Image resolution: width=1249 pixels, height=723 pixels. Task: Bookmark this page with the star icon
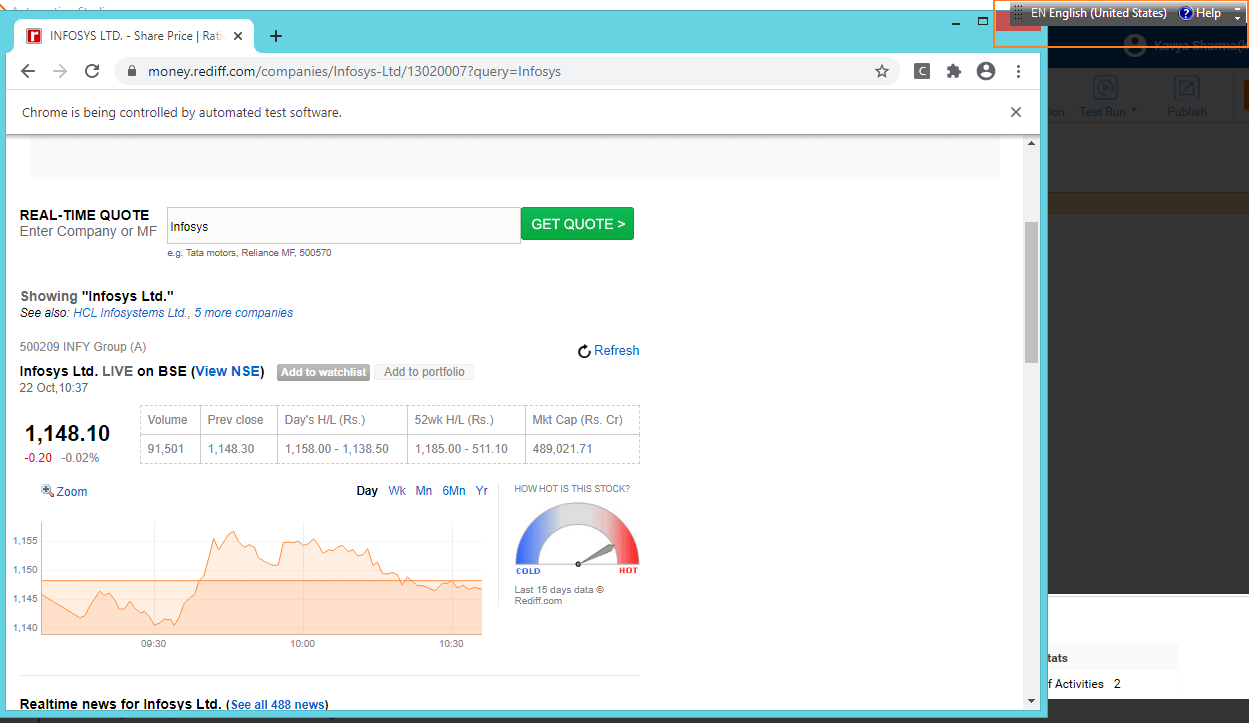click(x=882, y=71)
